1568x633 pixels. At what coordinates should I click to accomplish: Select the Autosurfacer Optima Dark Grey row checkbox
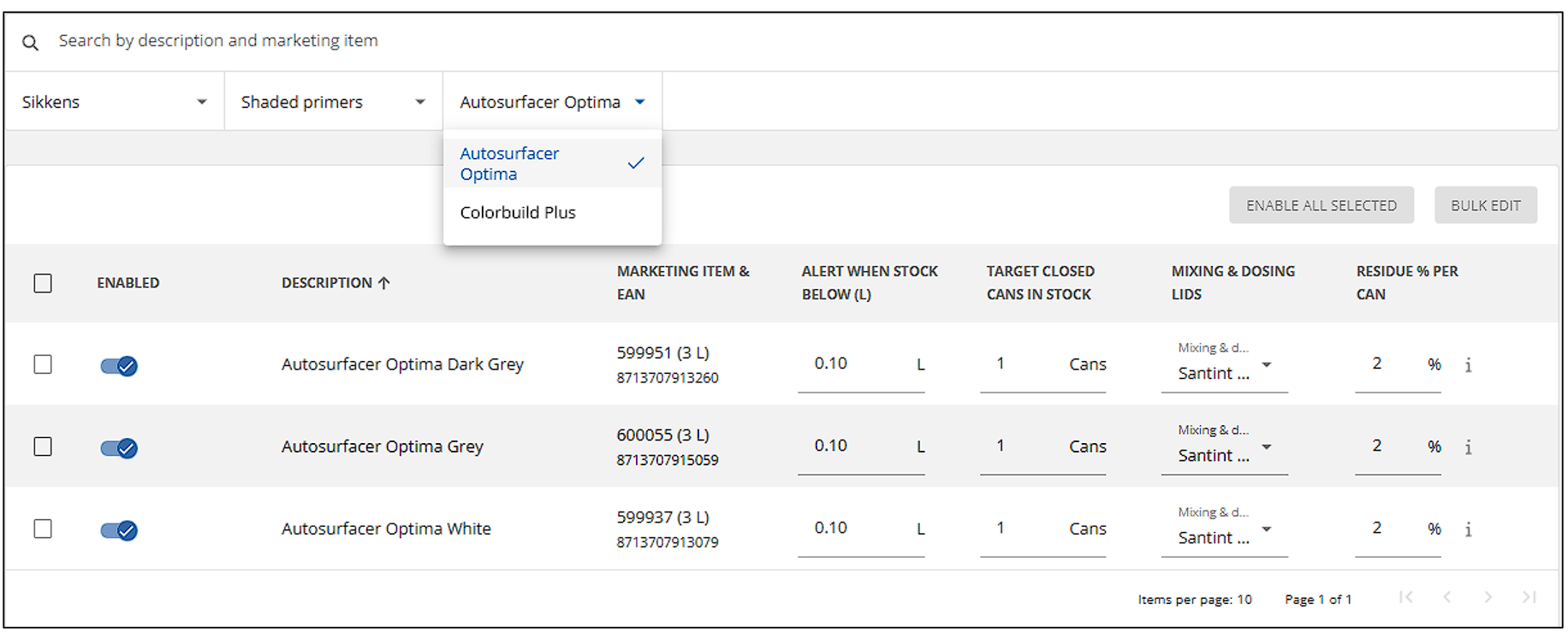pos(43,364)
